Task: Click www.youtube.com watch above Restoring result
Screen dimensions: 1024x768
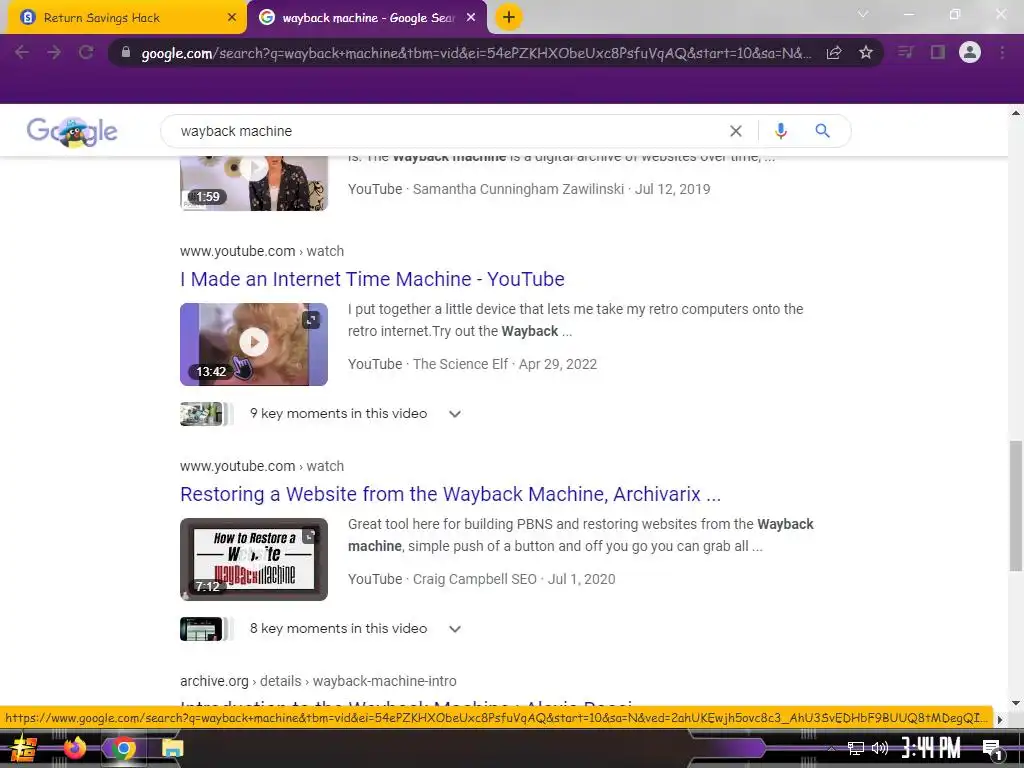Action: pyautogui.click(x=262, y=466)
